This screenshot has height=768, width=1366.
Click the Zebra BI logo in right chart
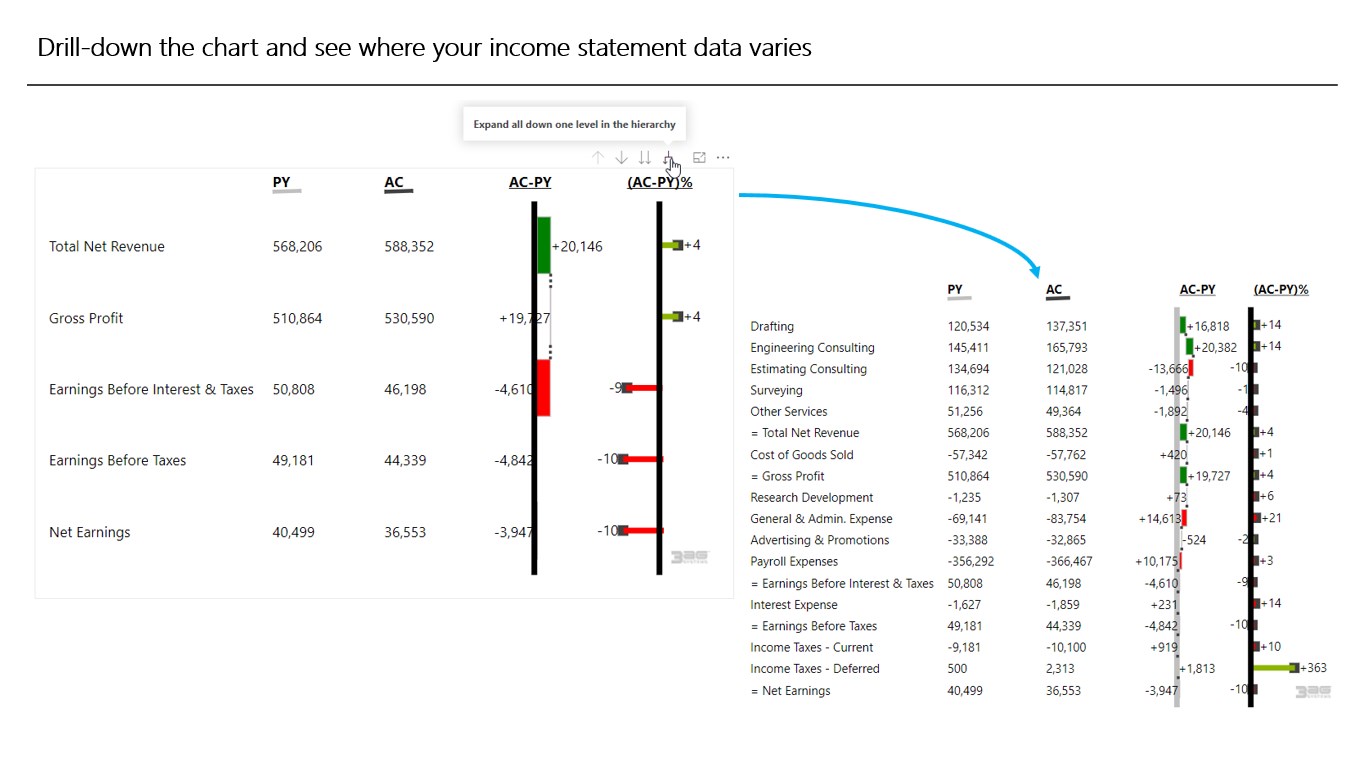point(1312,691)
